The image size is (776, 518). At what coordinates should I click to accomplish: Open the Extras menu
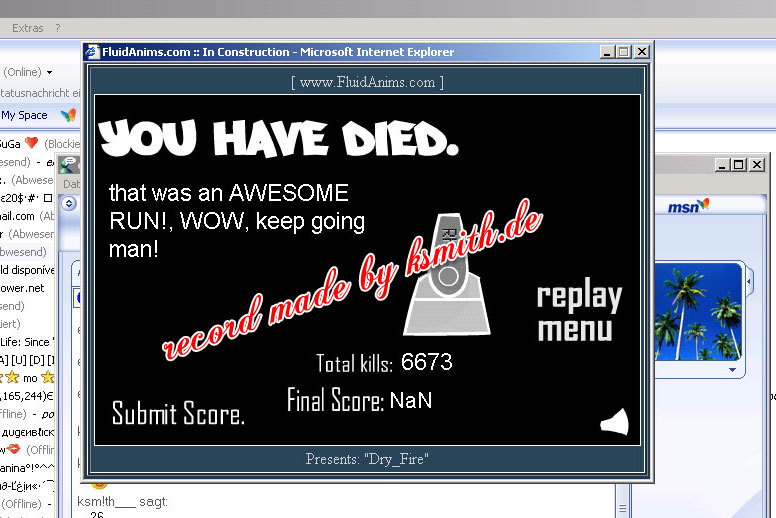(x=27, y=28)
